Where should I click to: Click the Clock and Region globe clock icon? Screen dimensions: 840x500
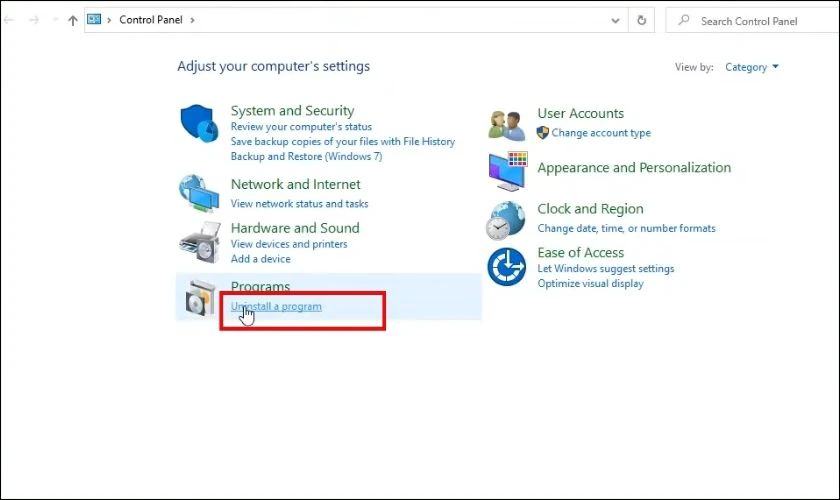[506, 220]
